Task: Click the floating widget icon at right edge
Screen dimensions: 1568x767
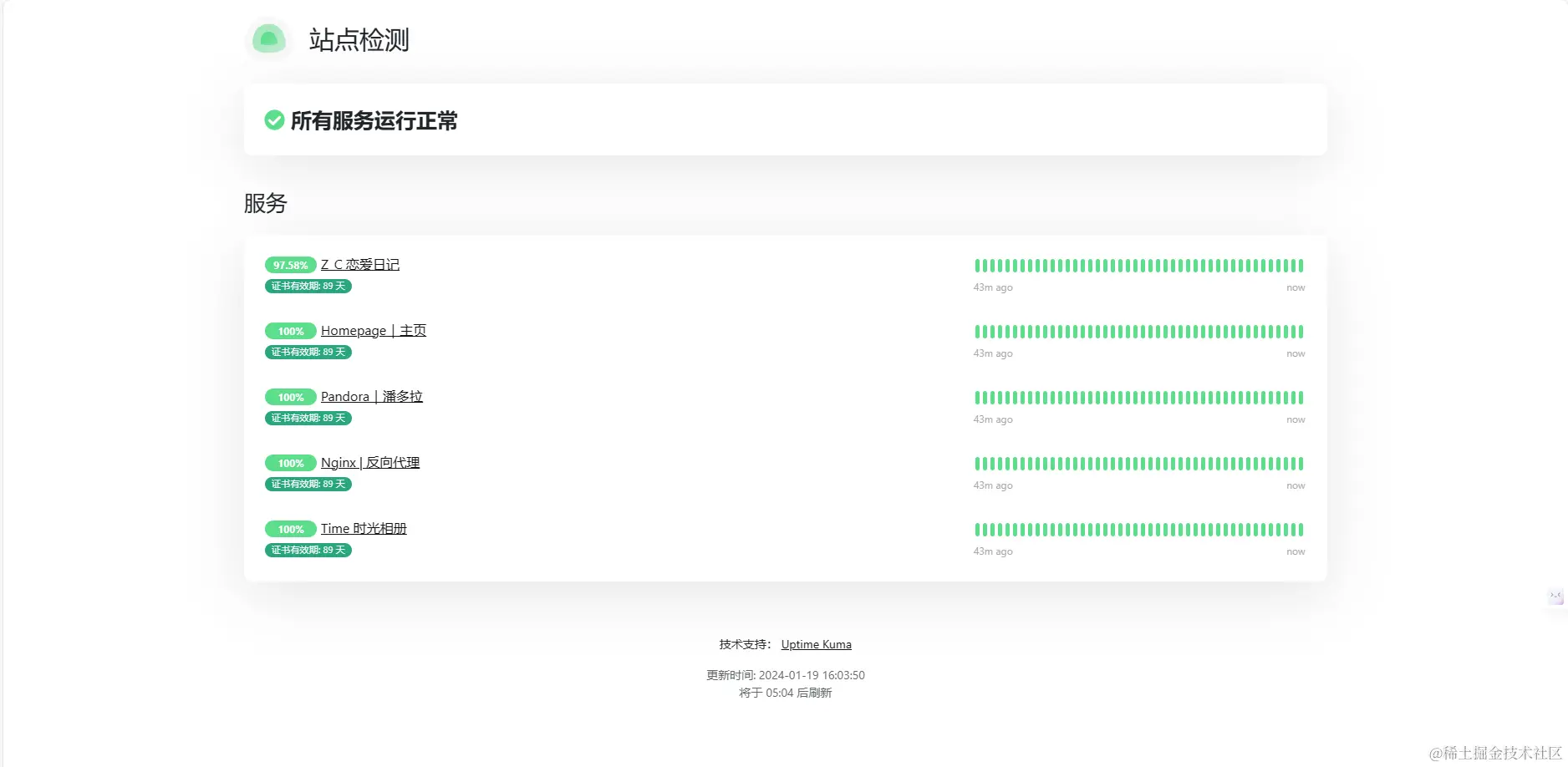Action: coord(1555,597)
